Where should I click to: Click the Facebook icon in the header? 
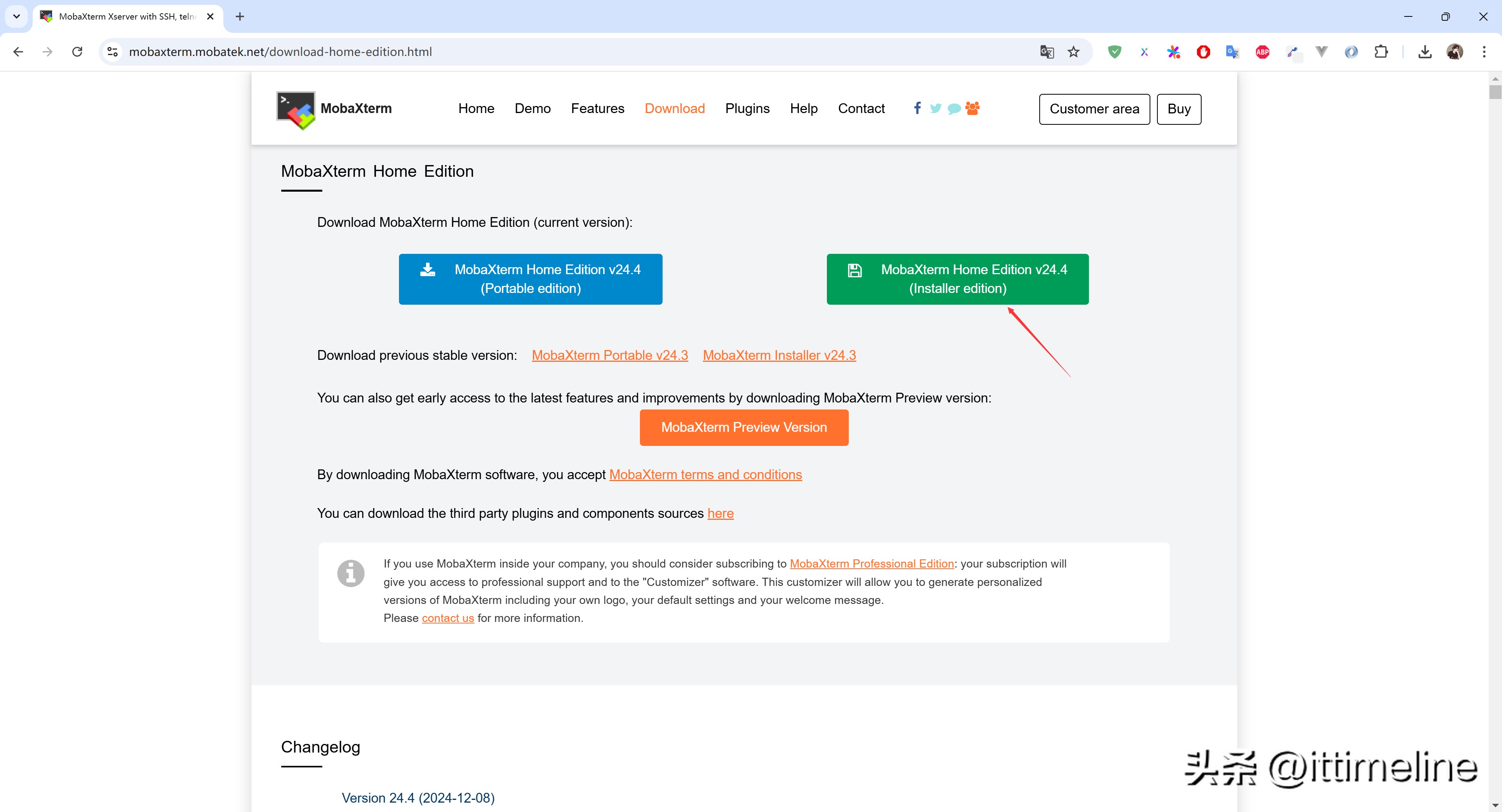tap(917, 108)
